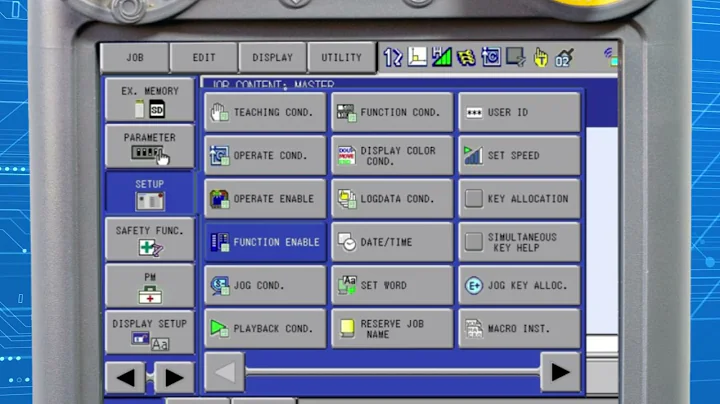Image resolution: width=720 pixels, height=404 pixels.
Task: Click the files icon beside LOGDATA COND.
Action: coord(347,198)
